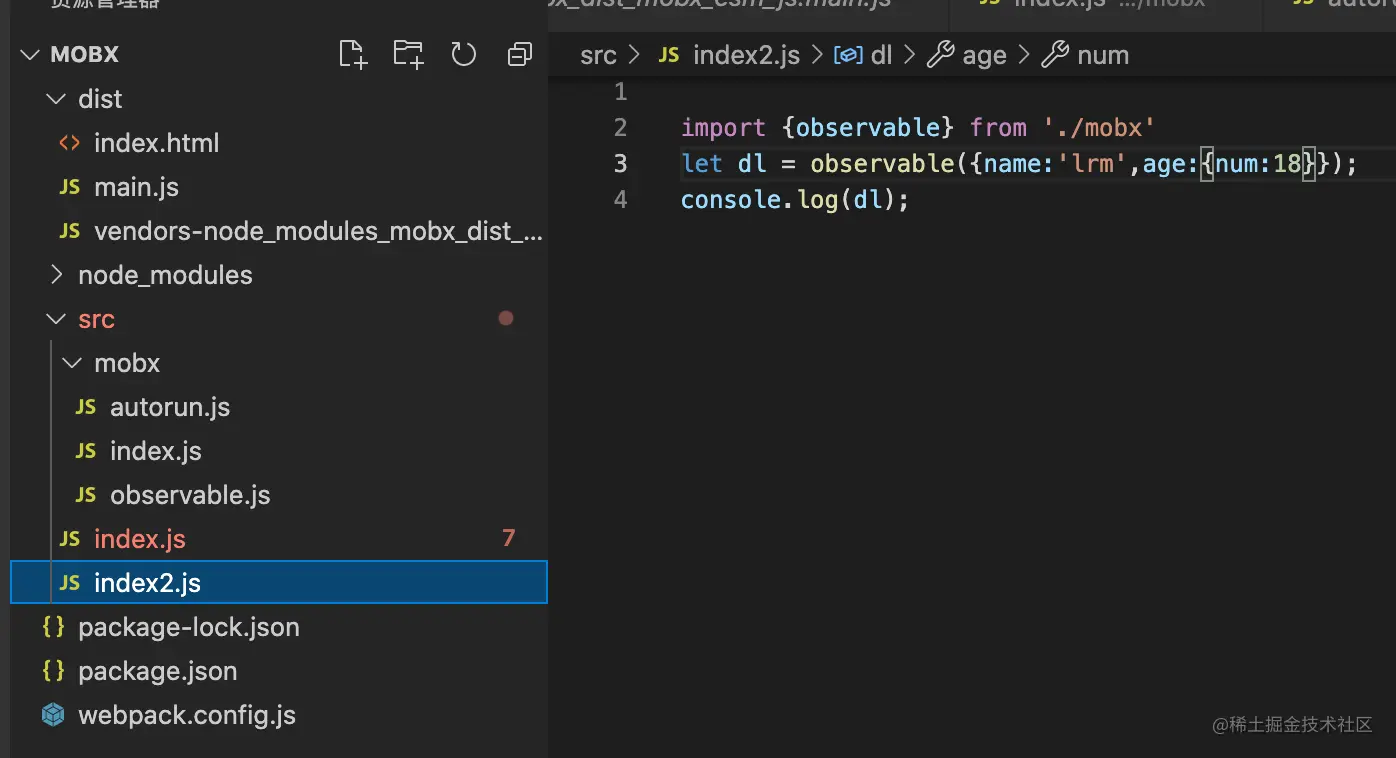Click the dl variable symbol icon in breadcrumb

tap(848, 55)
